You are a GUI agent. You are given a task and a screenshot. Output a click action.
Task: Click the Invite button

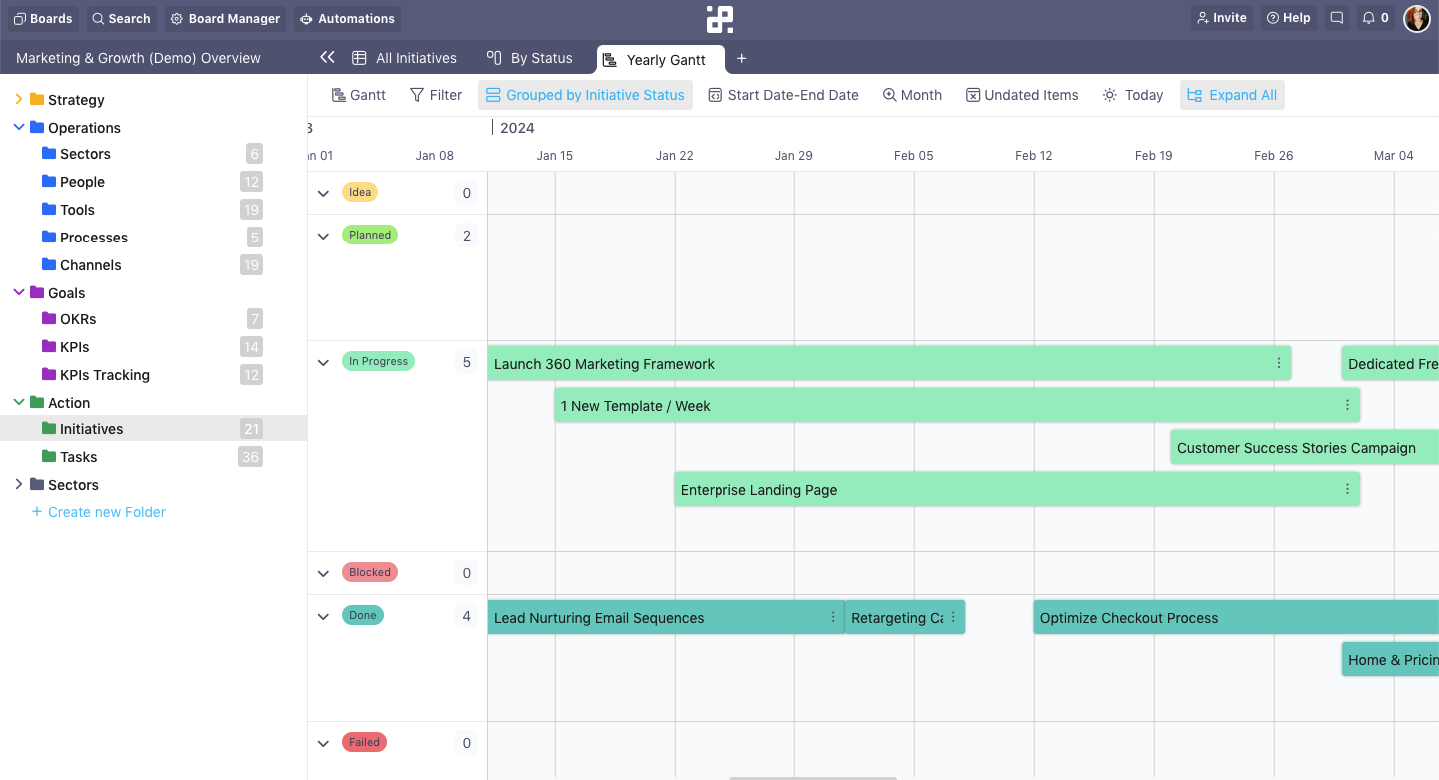(x=1220, y=17)
